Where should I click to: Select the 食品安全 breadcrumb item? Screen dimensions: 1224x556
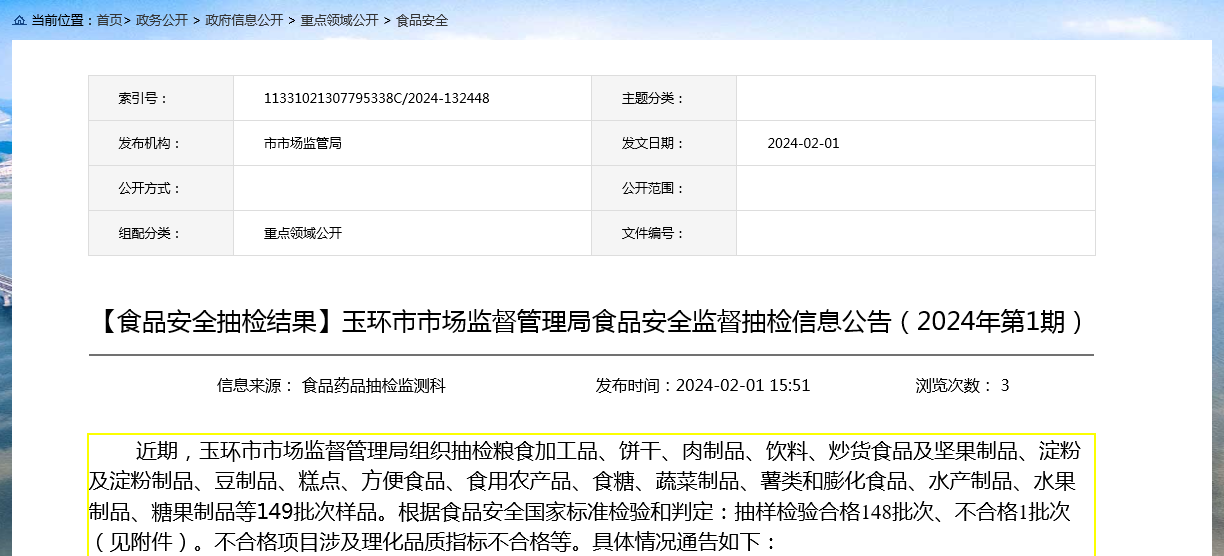[x=422, y=20]
